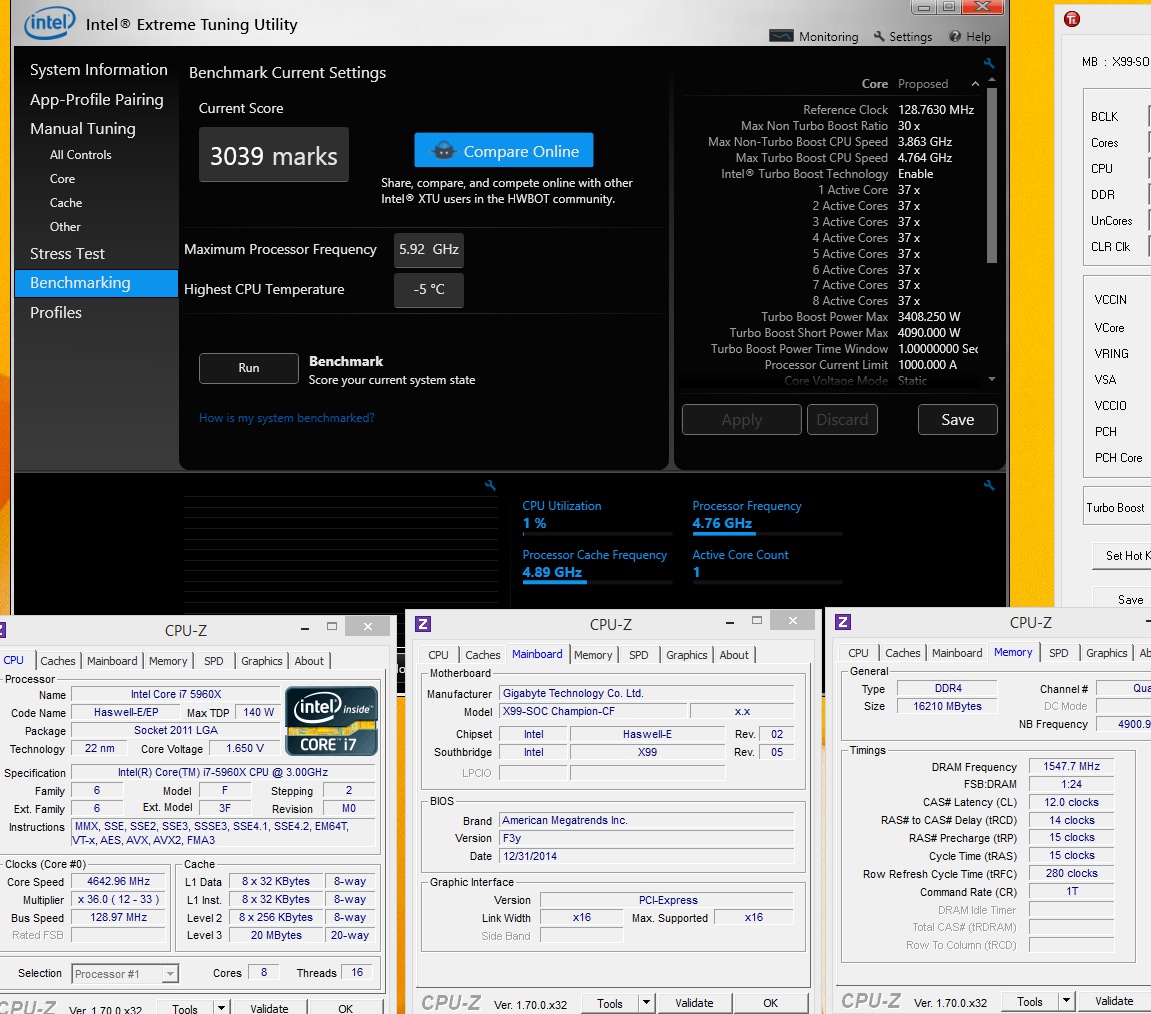Open the Monitoring view icon
This screenshot has height=1014, width=1151.
[780, 36]
